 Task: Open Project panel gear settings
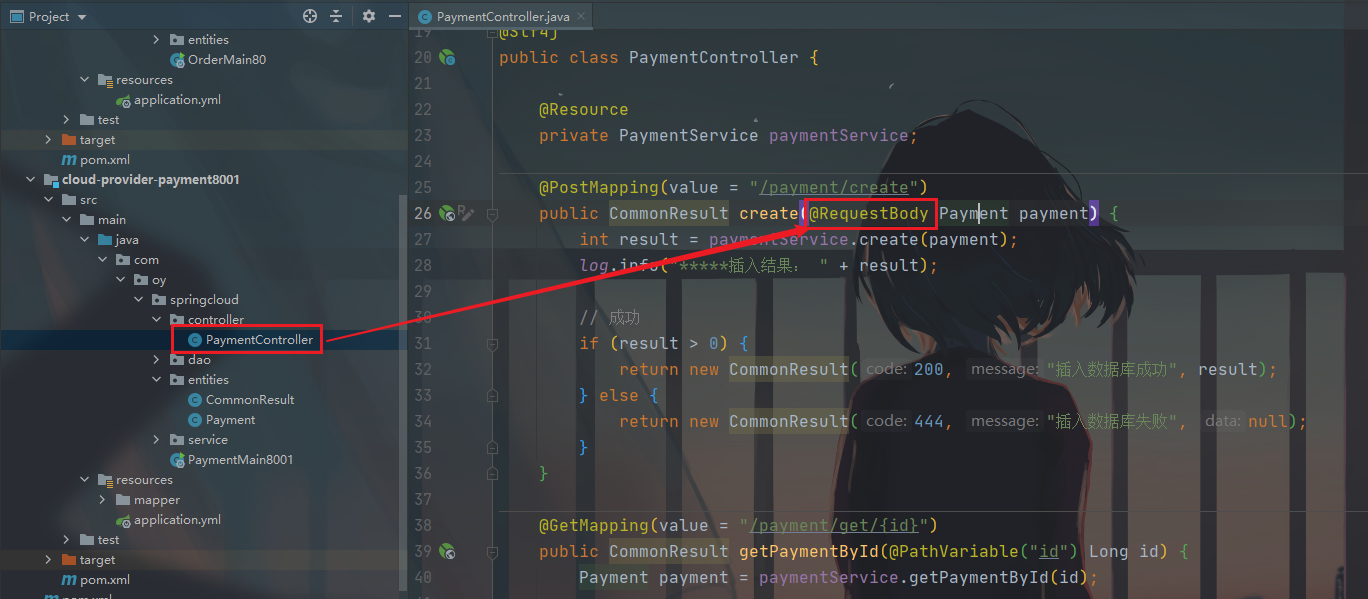coord(369,16)
